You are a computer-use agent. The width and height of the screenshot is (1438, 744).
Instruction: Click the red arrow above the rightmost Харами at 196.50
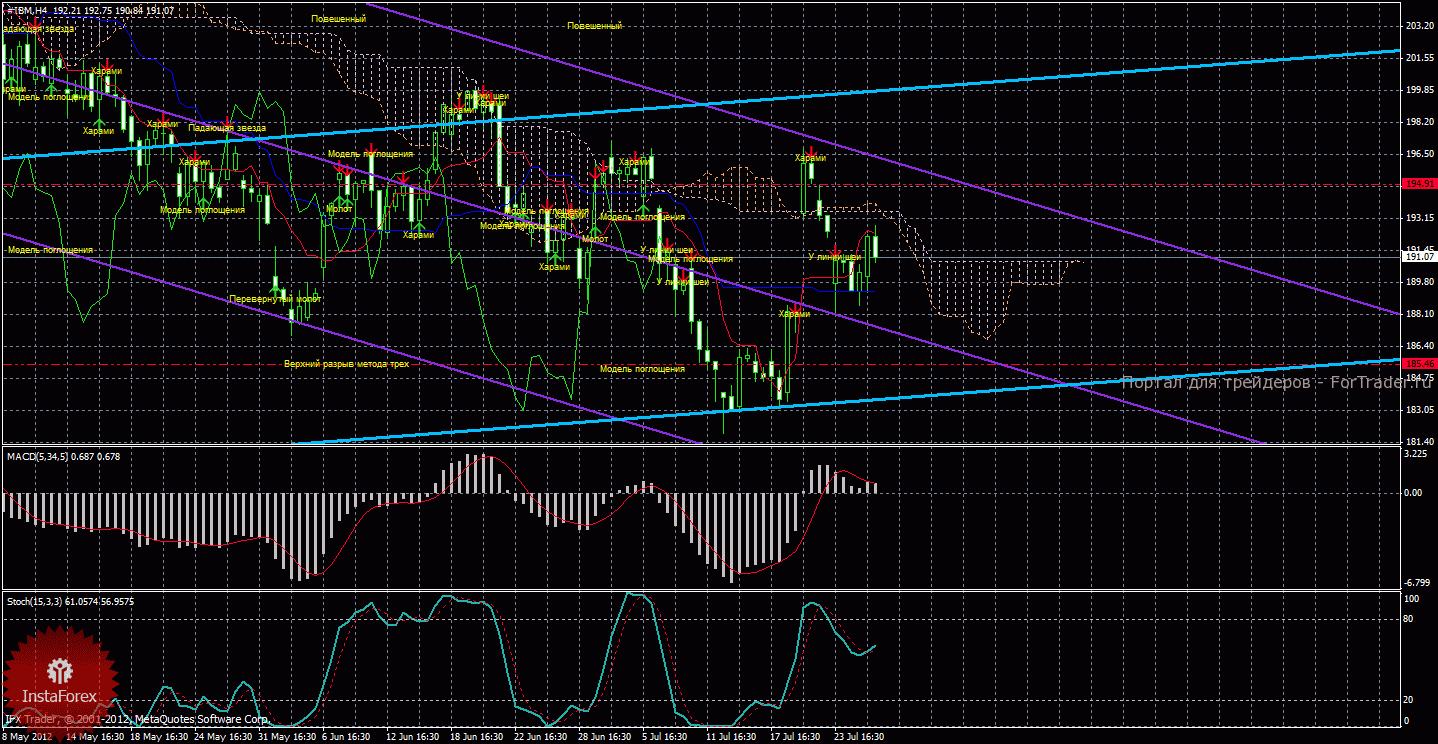pyautogui.click(x=810, y=150)
